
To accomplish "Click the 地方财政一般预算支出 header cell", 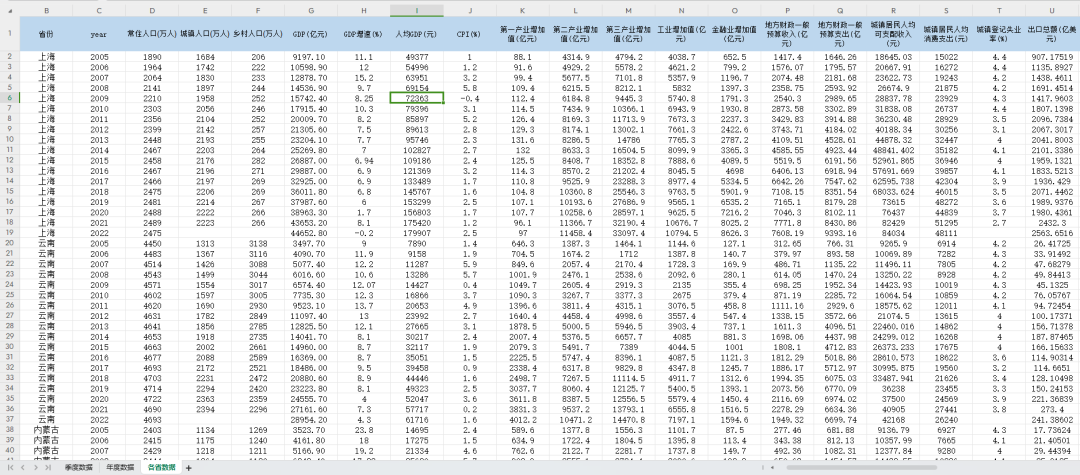I will click(x=840, y=34).
